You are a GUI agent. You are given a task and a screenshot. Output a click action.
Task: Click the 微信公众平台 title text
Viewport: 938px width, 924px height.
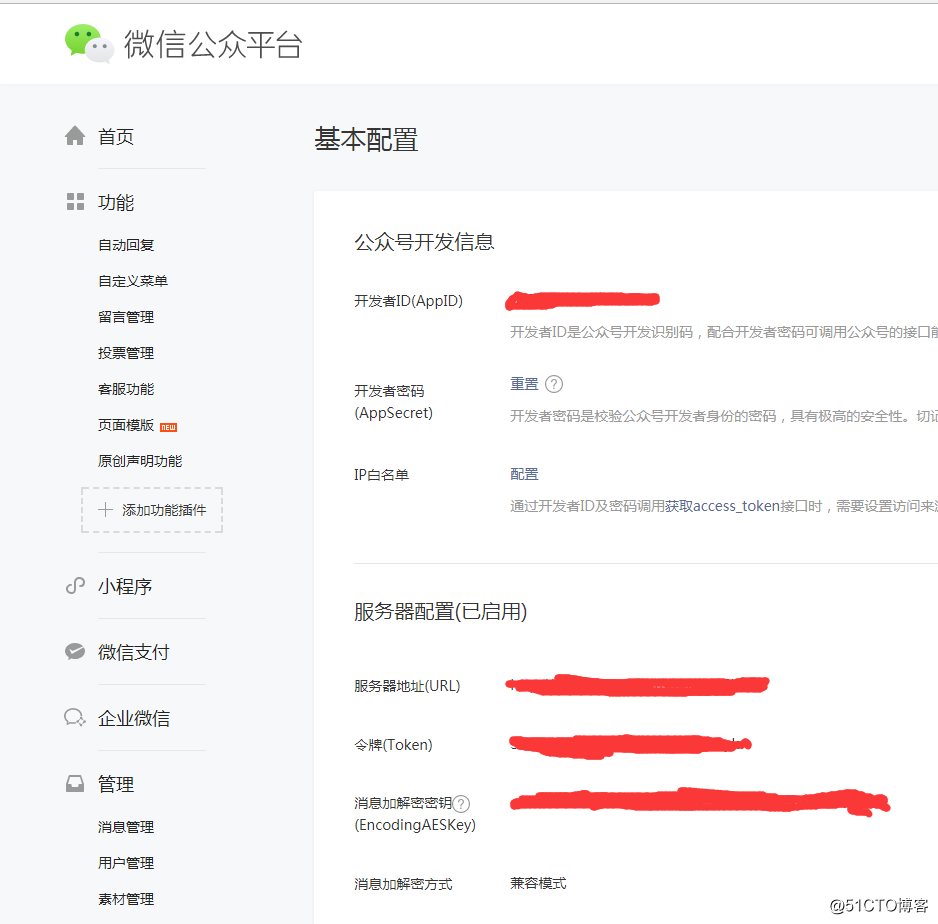pos(213,44)
